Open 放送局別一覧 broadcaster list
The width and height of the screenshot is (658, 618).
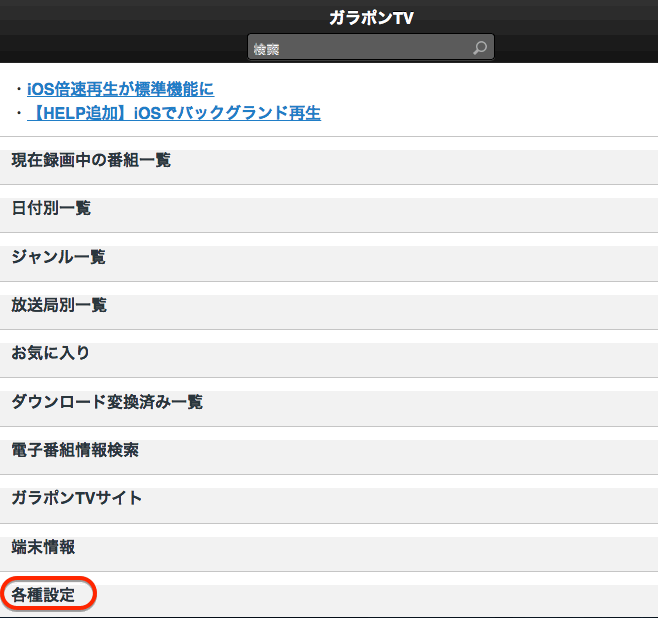59,305
